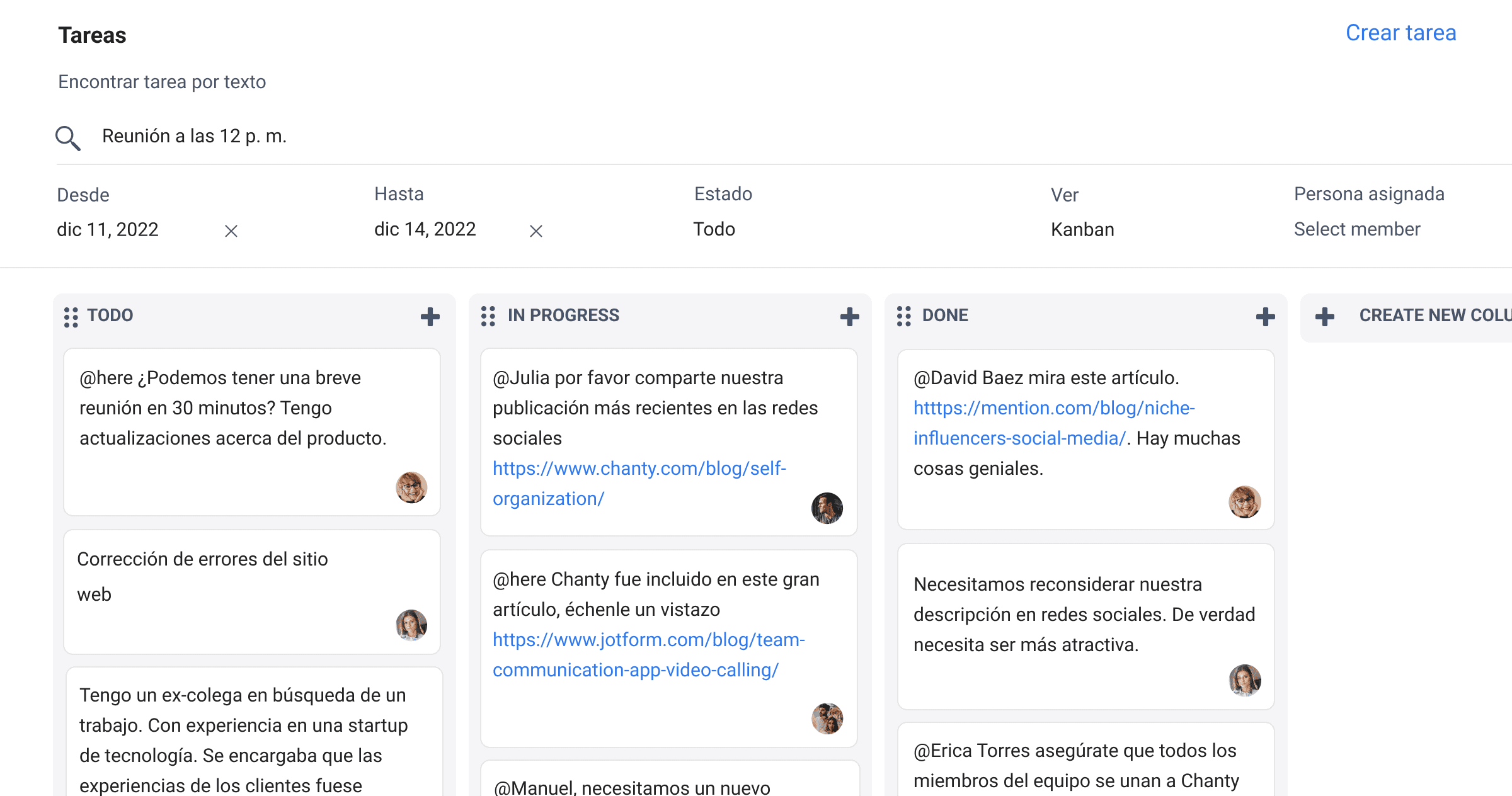Grab the IN PROGRESS column drag handle
1512x796 pixels.
488,316
